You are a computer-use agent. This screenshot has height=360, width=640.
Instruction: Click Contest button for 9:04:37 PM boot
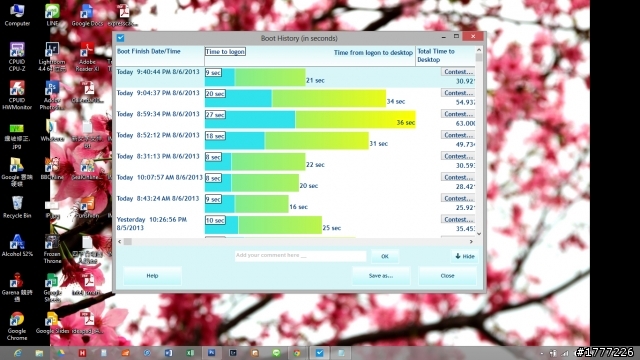coord(458,93)
